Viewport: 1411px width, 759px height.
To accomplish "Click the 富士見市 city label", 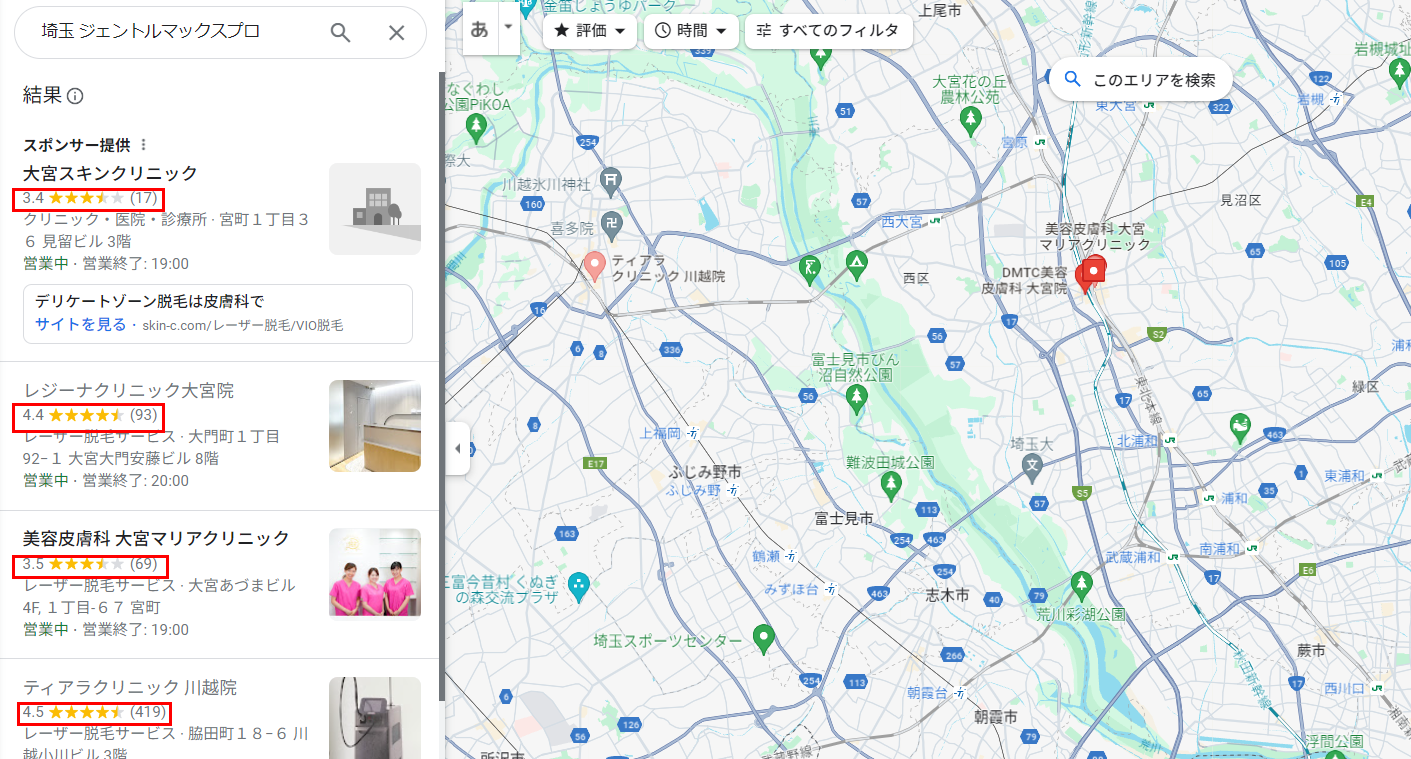I will pyautogui.click(x=844, y=518).
